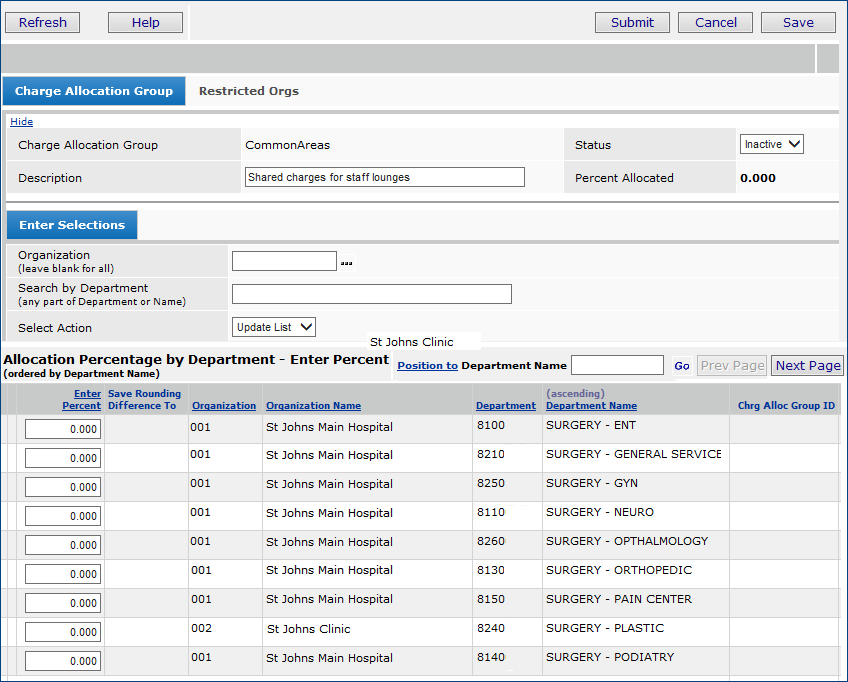
Task: Open the Status dropdown
Action: 771,145
